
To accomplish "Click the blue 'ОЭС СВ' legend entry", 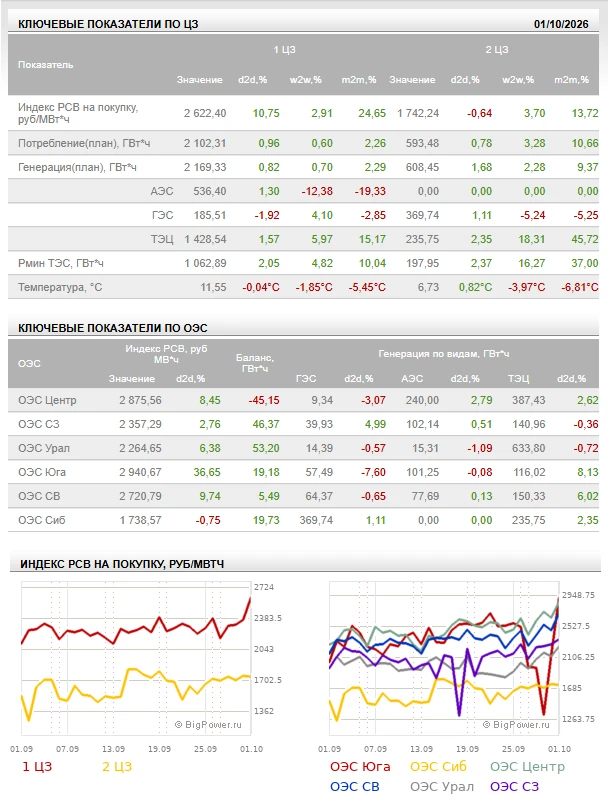I will (x=355, y=787).
